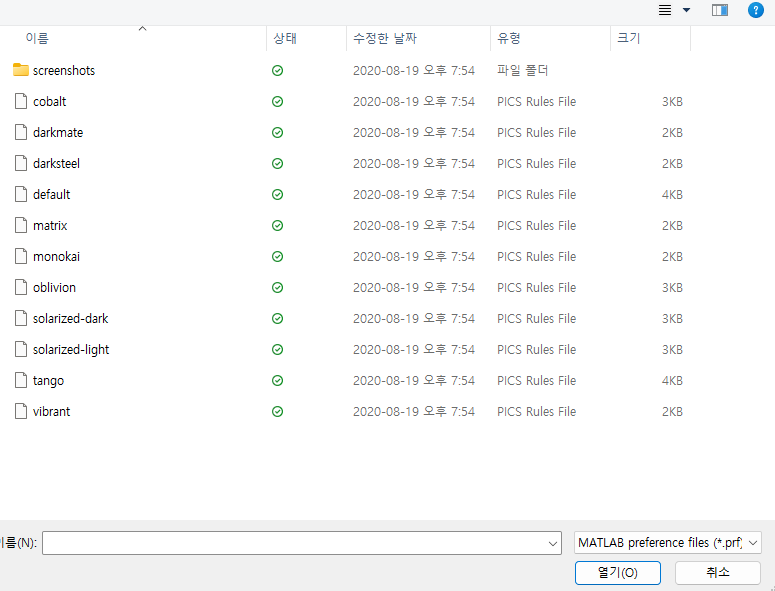Open the MATLAB preference files type dropdown
Screen dimensions: 775x591
[x=668, y=543]
